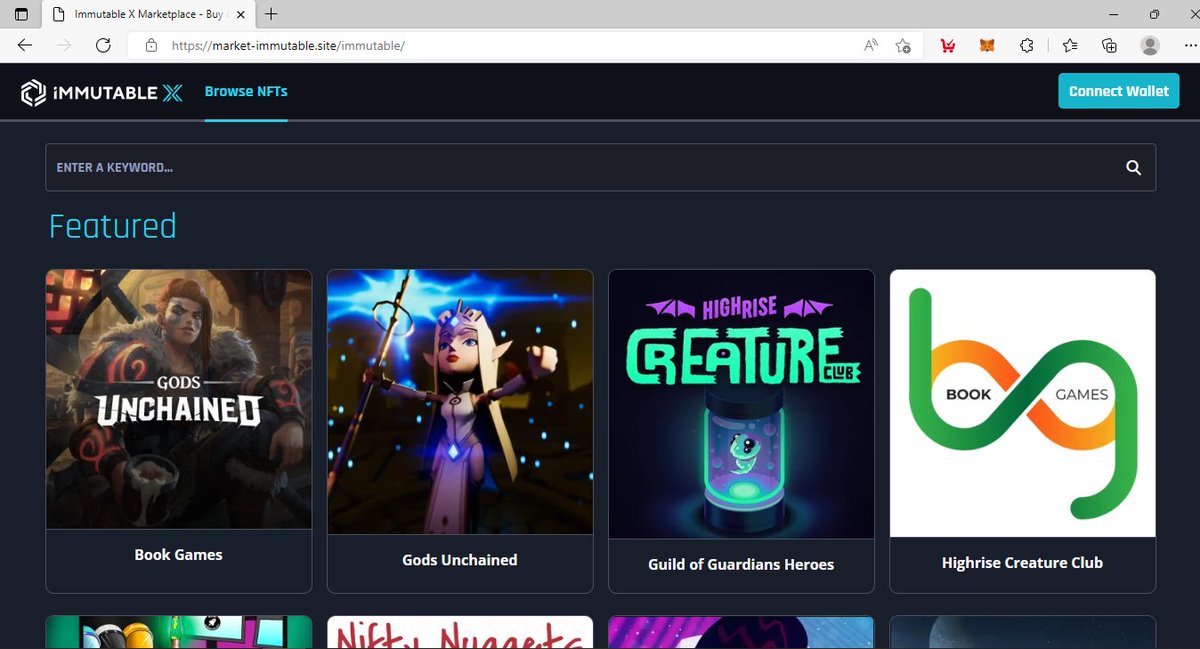Go back with the browser back arrow
The height and width of the screenshot is (649, 1200).
pyautogui.click(x=25, y=45)
